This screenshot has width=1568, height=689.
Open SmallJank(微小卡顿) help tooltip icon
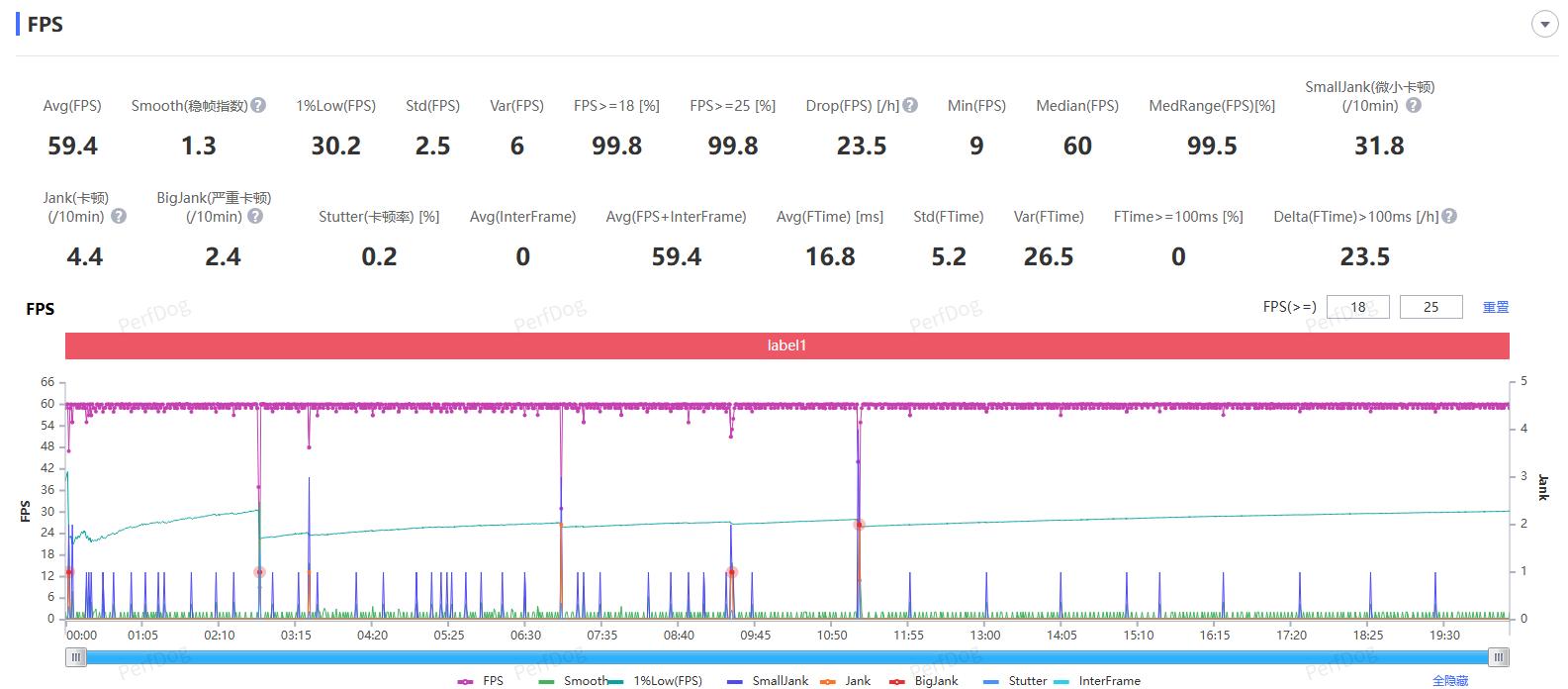coord(1414,105)
